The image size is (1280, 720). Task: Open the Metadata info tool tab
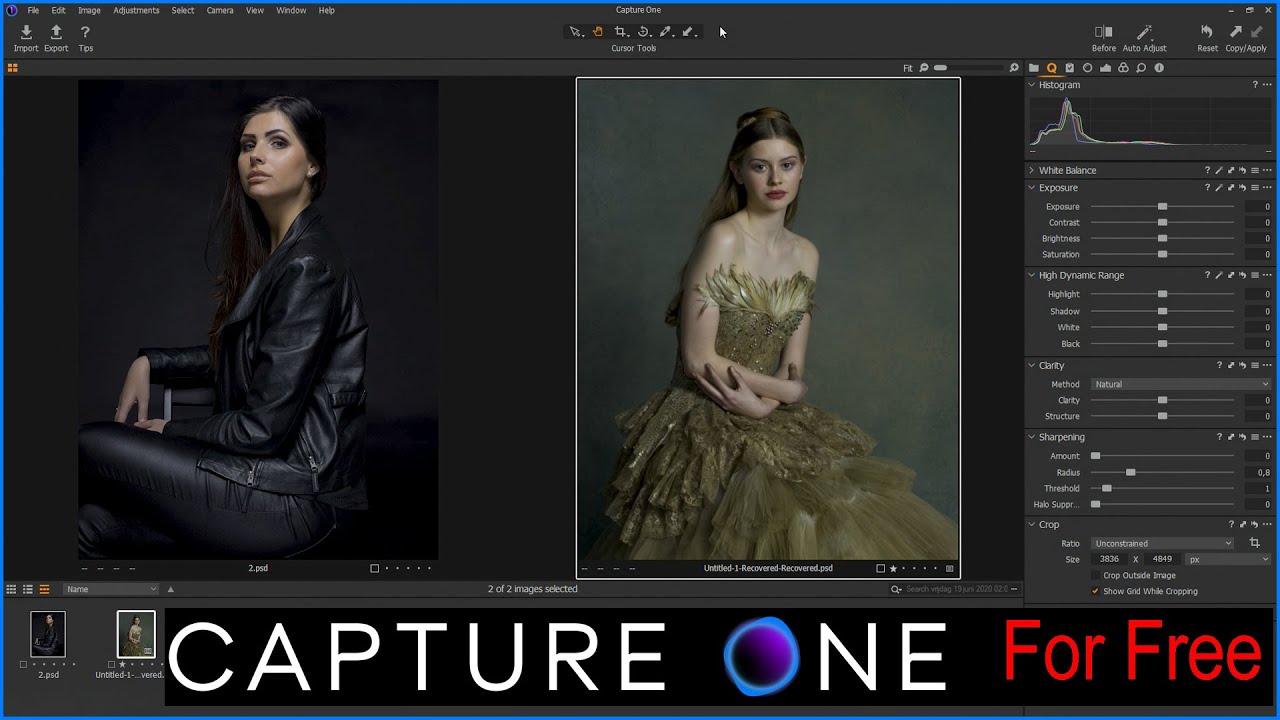[x=1159, y=68]
